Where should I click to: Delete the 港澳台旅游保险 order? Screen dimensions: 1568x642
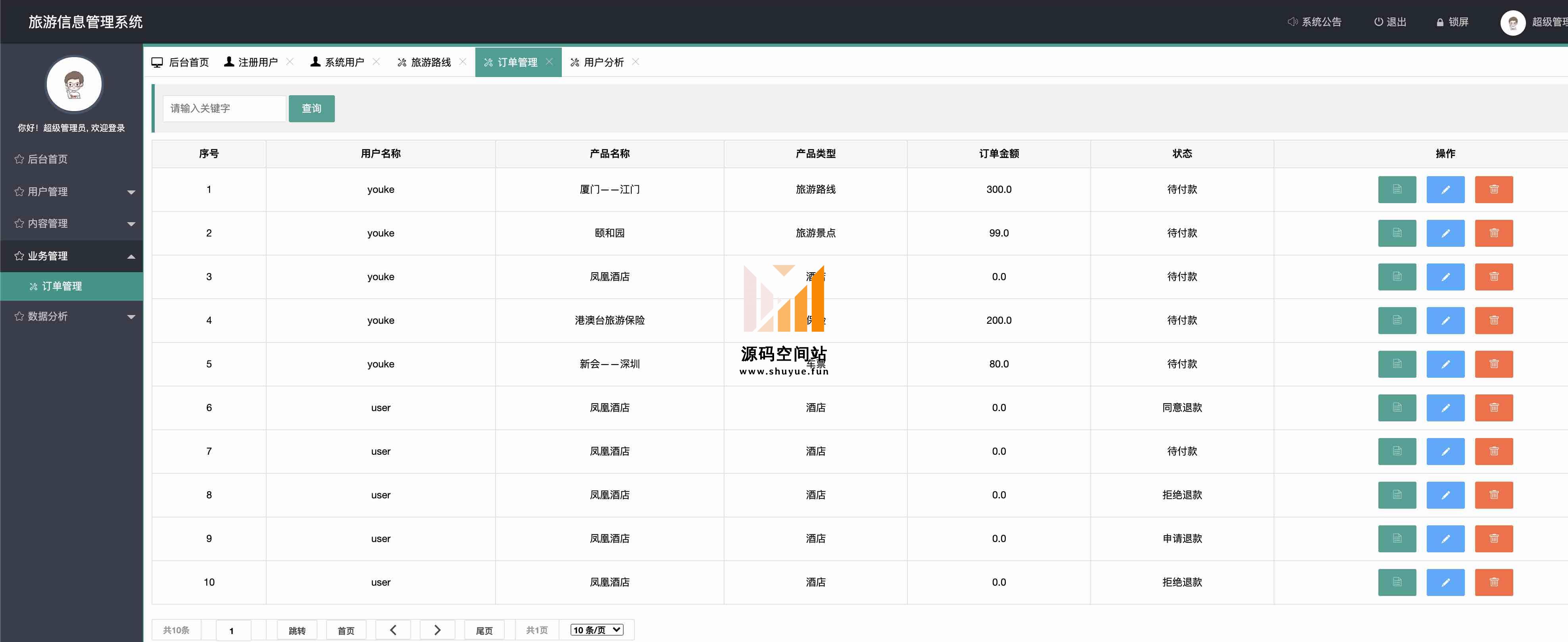[x=1494, y=320]
